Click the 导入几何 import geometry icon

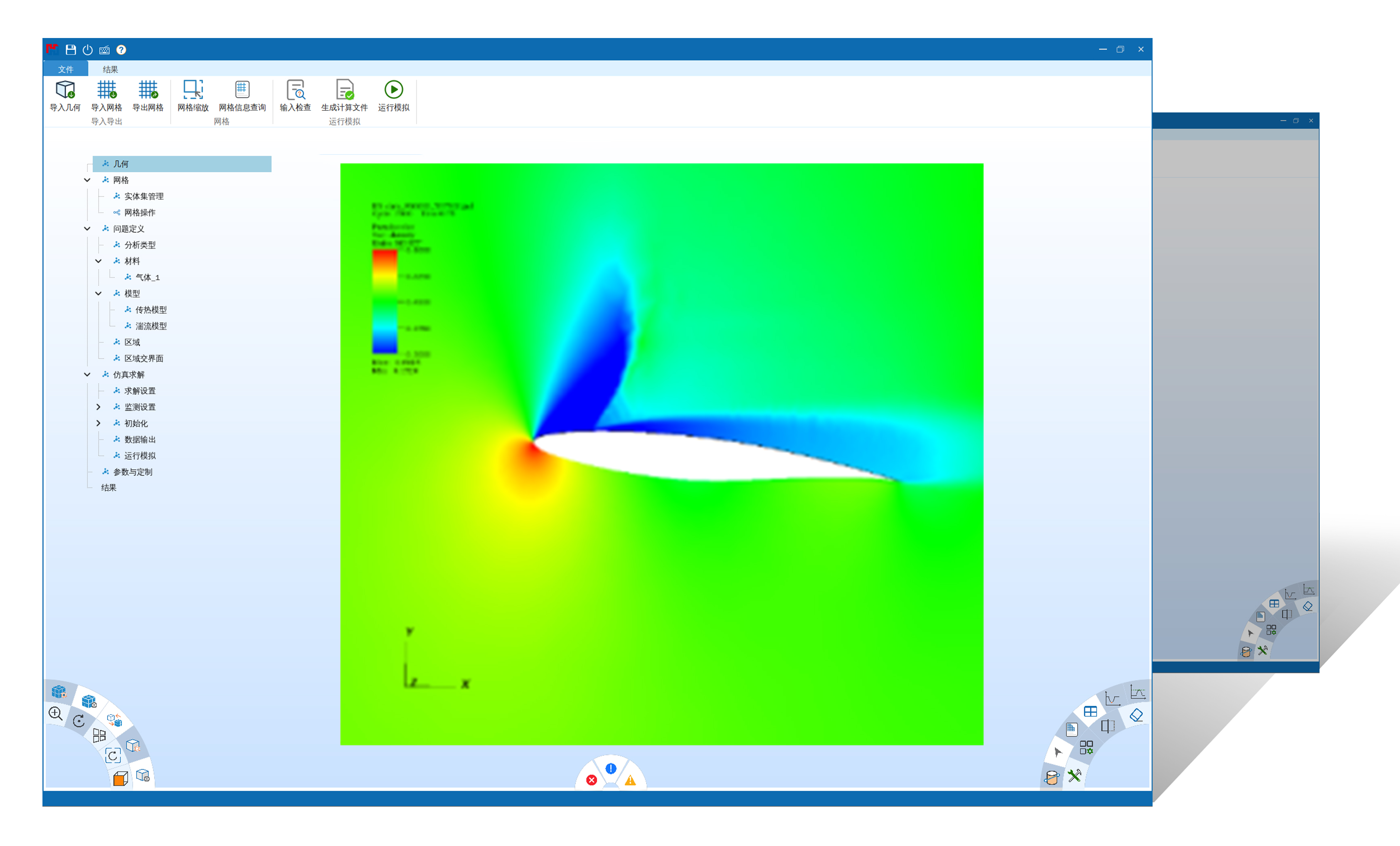click(x=65, y=90)
